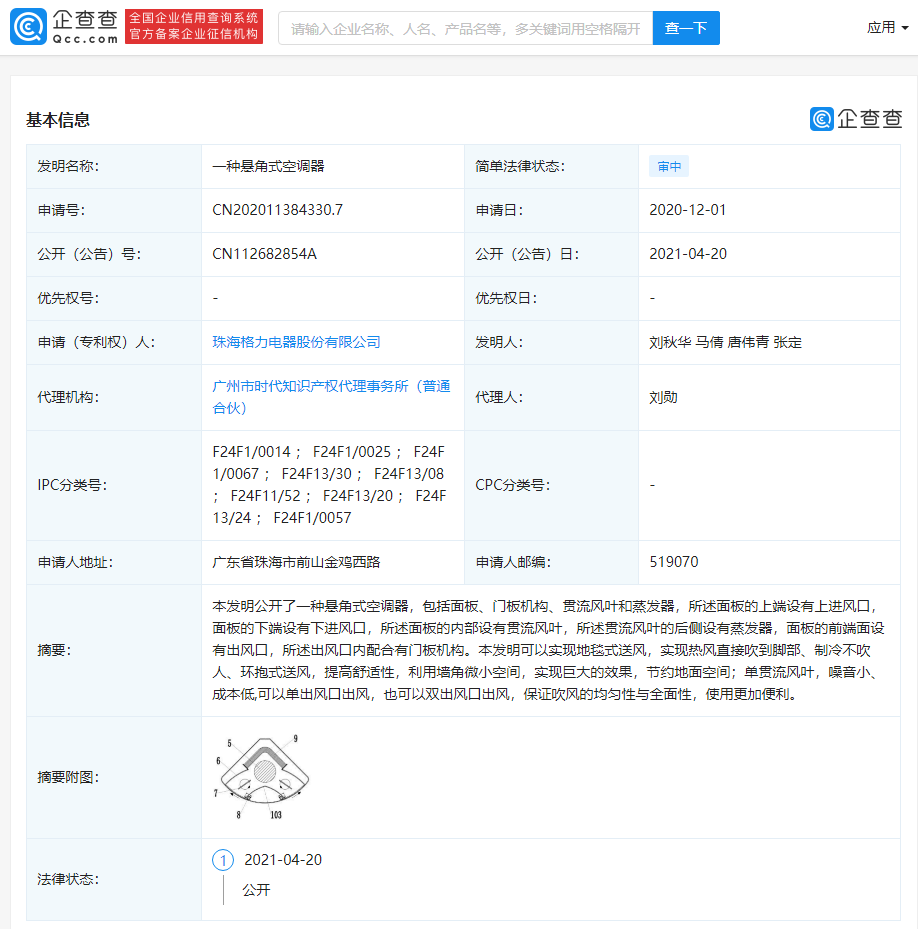The width and height of the screenshot is (918, 929).
Task: Open the 应用 dropdown menu
Action: (x=887, y=28)
